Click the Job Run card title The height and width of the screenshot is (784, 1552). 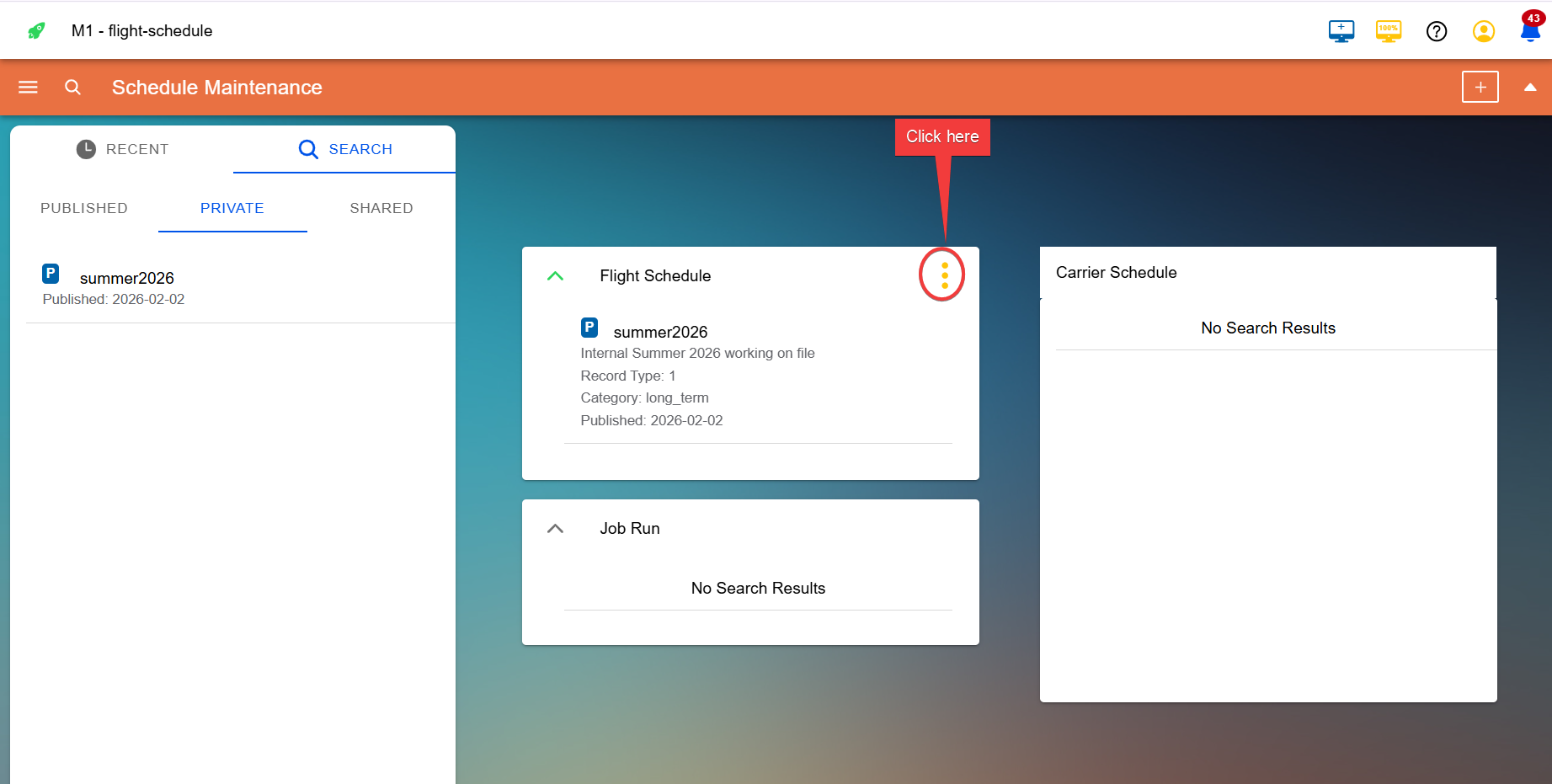630,529
